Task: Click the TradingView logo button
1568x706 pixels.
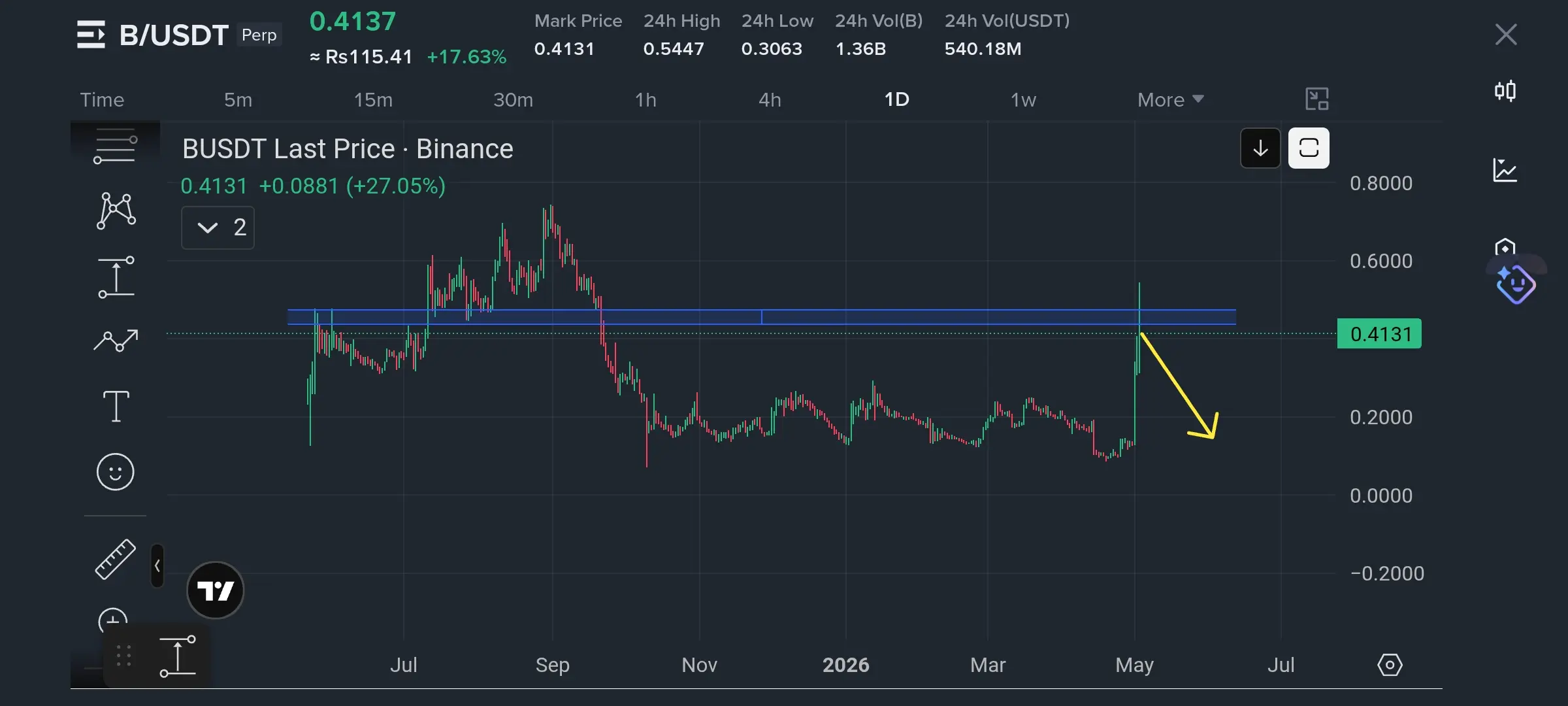Action: (x=216, y=590)
